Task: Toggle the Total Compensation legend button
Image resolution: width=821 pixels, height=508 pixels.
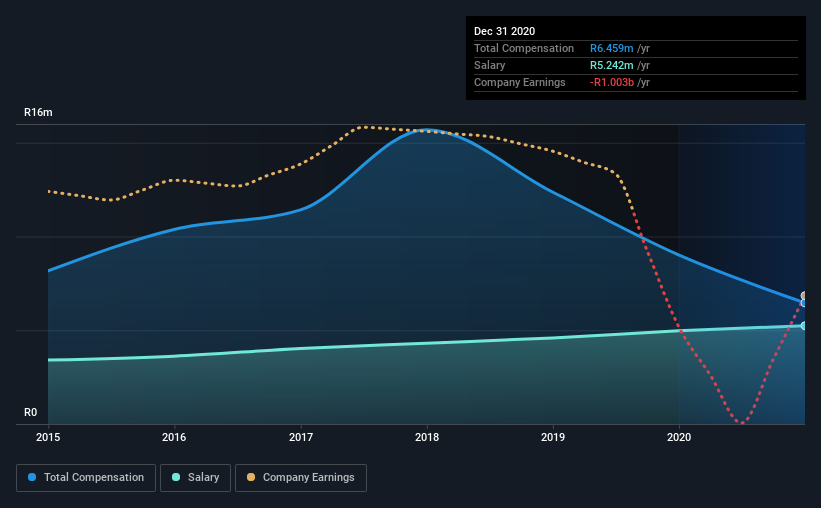Action: [86, 478]
